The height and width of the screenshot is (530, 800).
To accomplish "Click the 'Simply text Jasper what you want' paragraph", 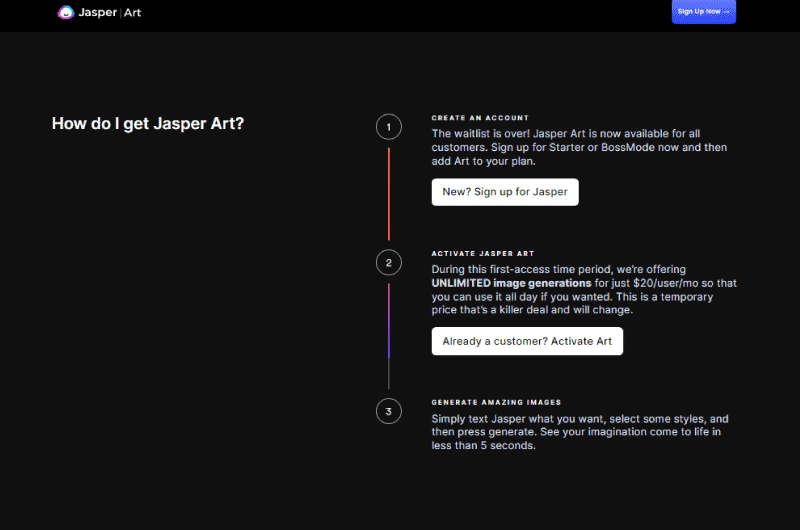I will pyautogui.click(x=580, y=432).
